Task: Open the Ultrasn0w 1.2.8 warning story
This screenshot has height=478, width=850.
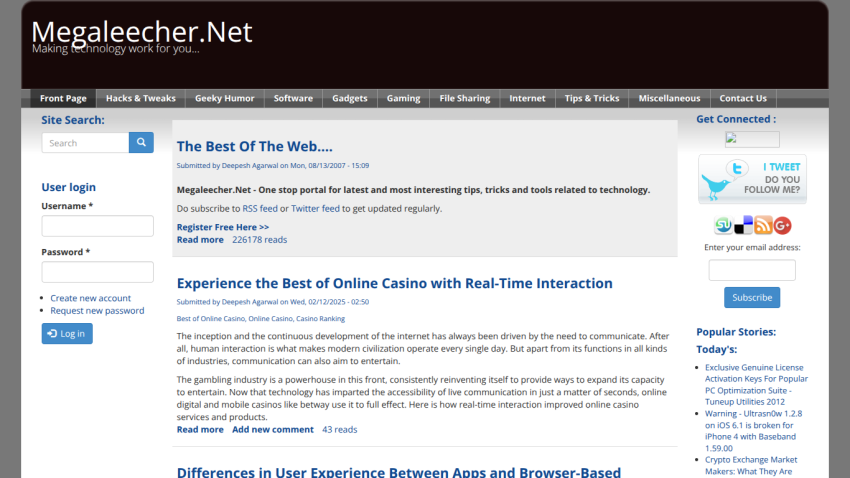Action: point(754,430)
